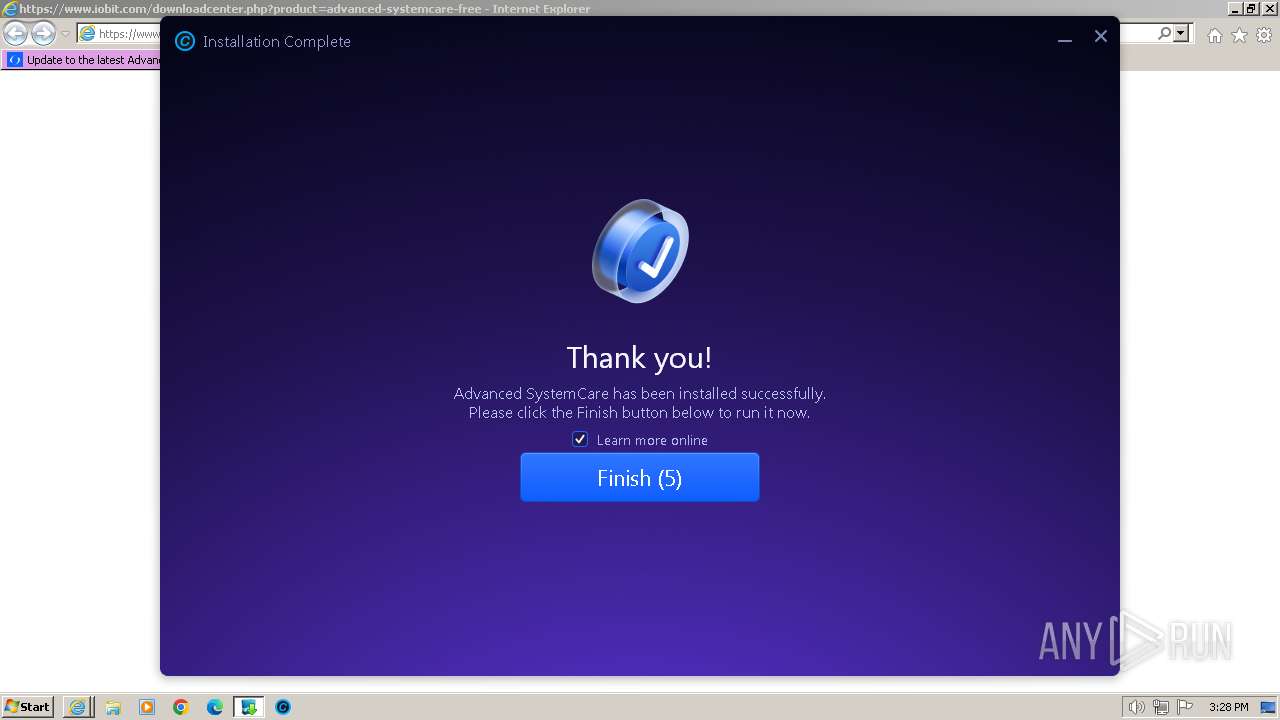Close the Installation Complete installer window
Viewport: 1280px width, 720px height.
[x=1101, y=37]
